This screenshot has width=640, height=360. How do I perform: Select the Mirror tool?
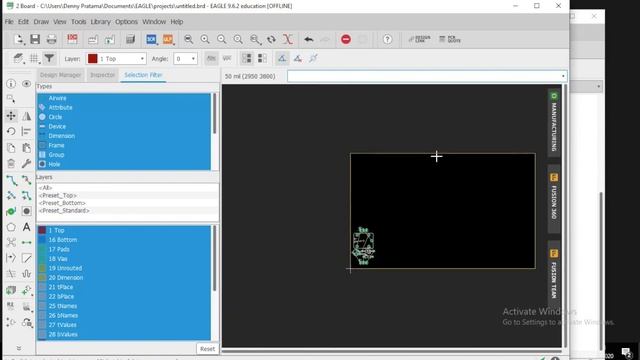(x=27, y=116)
